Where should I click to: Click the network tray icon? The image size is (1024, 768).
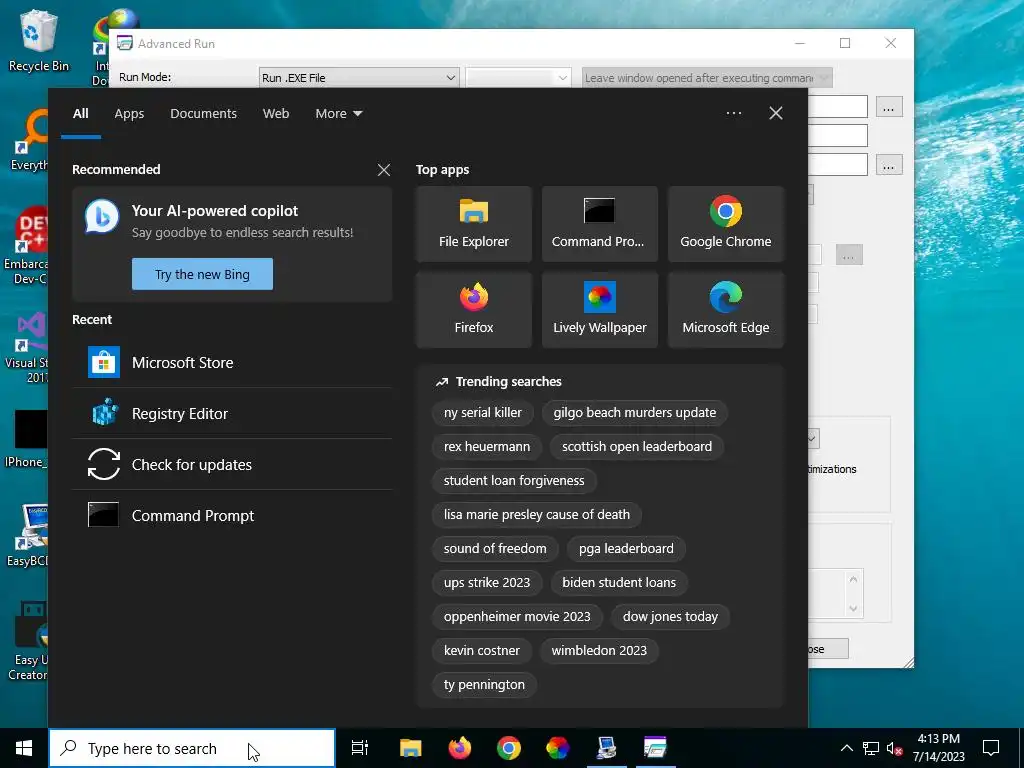(871, 748)
